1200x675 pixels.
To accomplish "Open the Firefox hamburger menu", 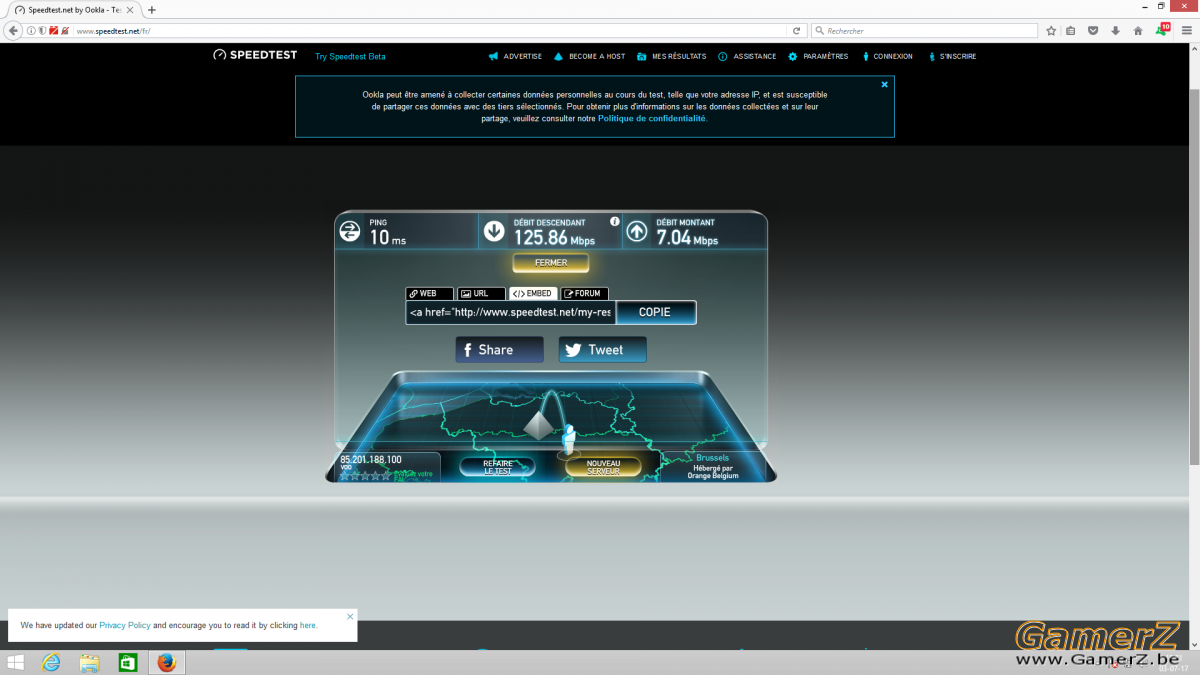I will 1185,31.
